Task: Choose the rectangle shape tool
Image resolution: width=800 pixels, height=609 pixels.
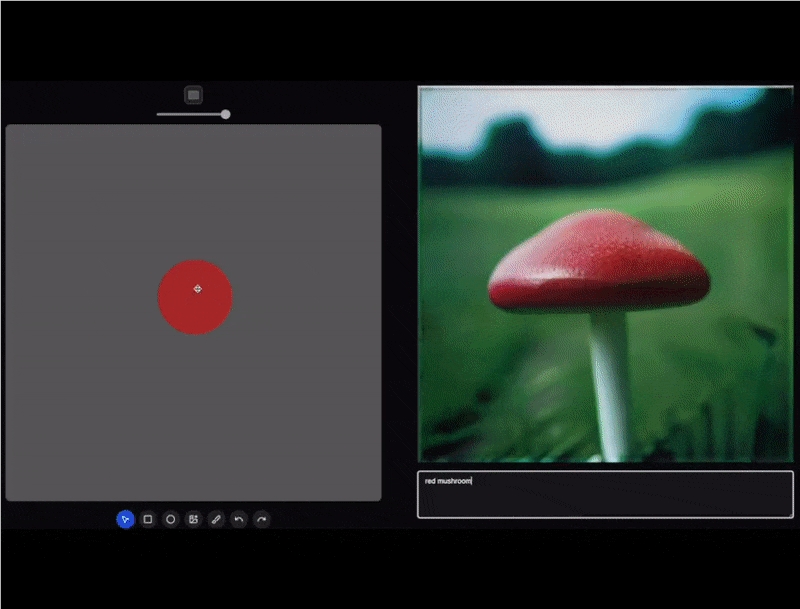Action: coord(148,519)
